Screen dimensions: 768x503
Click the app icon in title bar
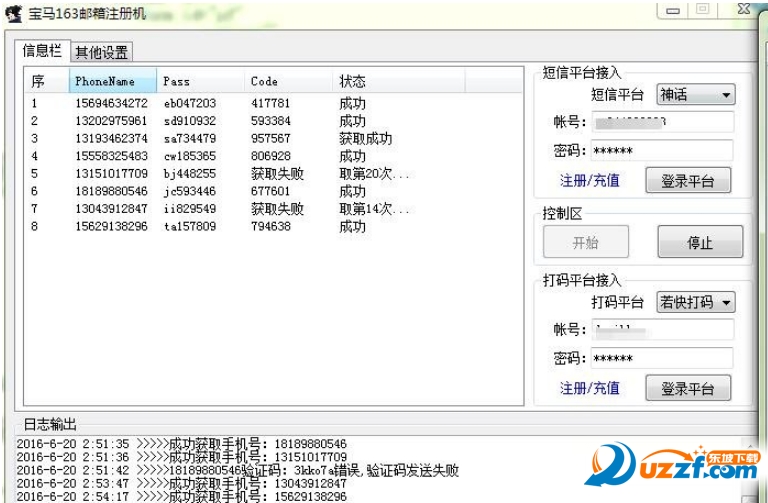click(14, 14)
